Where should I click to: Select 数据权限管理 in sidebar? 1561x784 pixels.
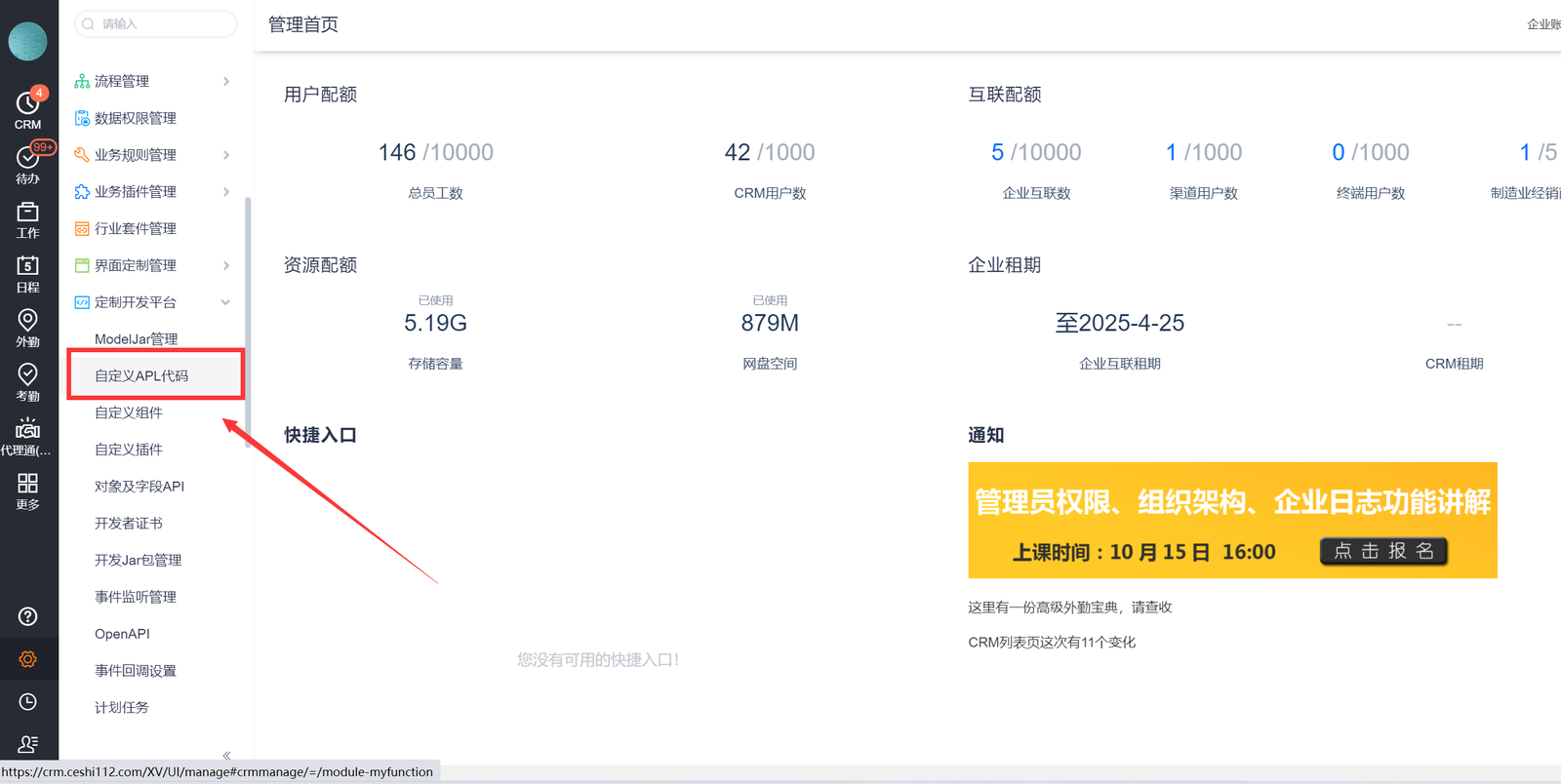pyautogui.click(x=135, y=118)
